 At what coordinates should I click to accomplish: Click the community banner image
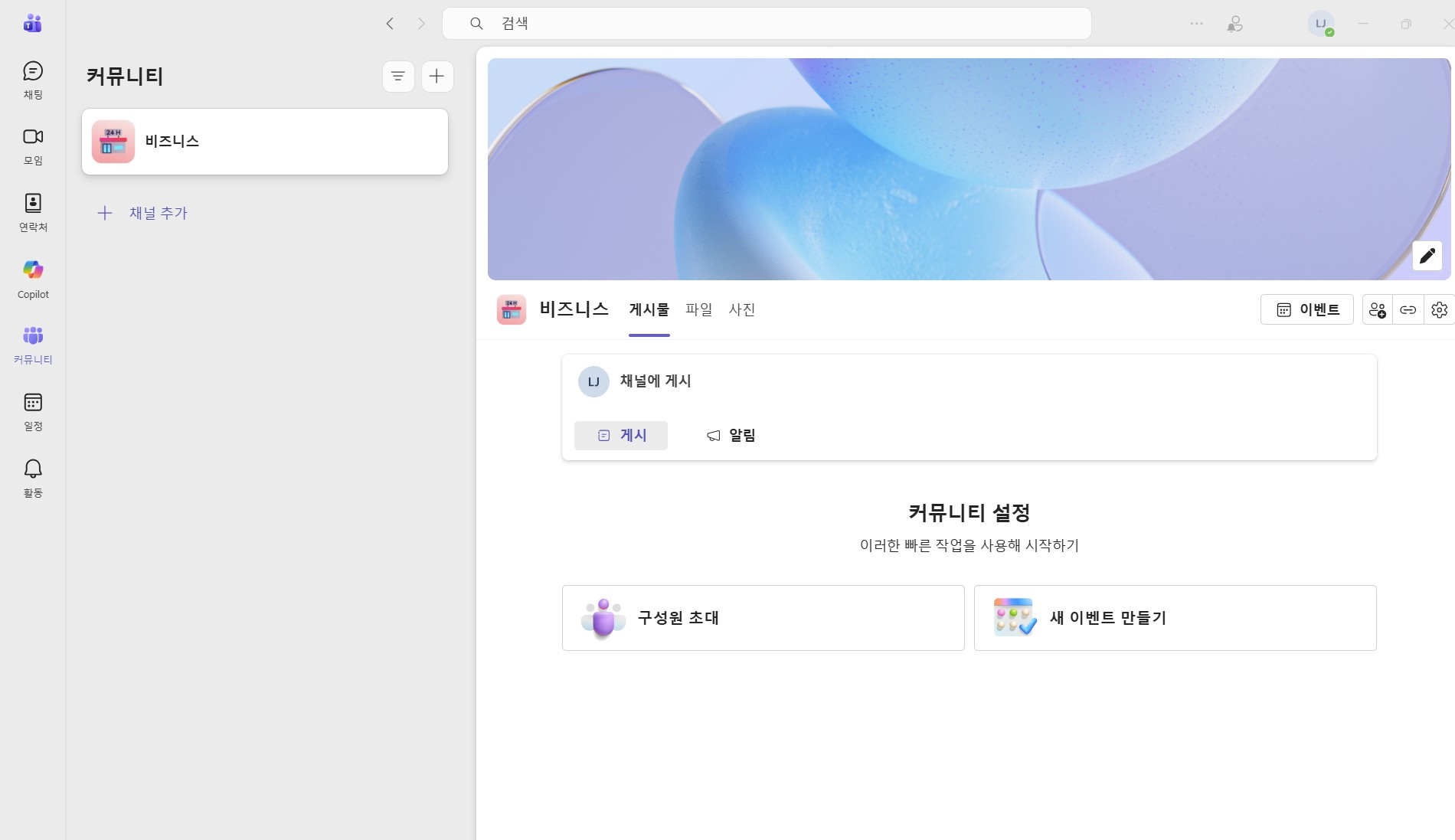tap(969, 169)
